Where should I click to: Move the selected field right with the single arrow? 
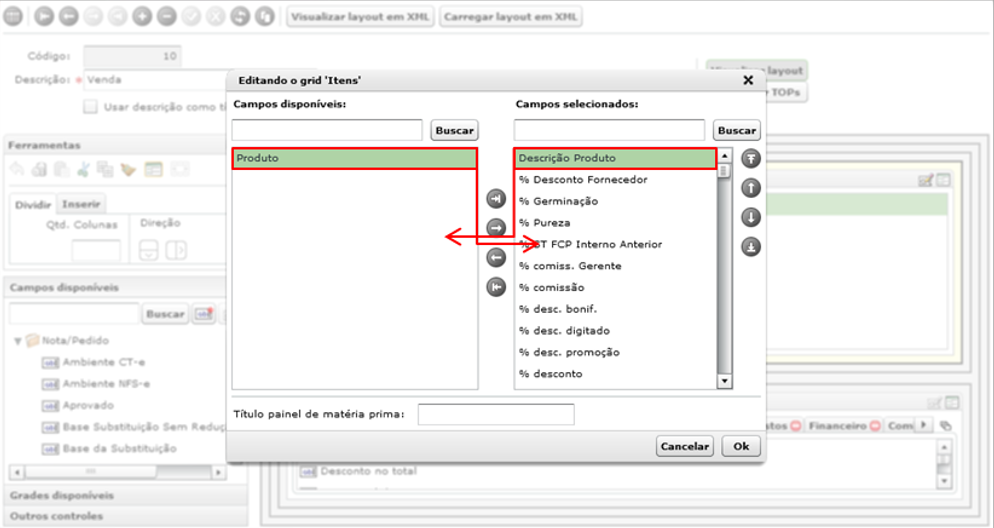[x=496, y=227]
